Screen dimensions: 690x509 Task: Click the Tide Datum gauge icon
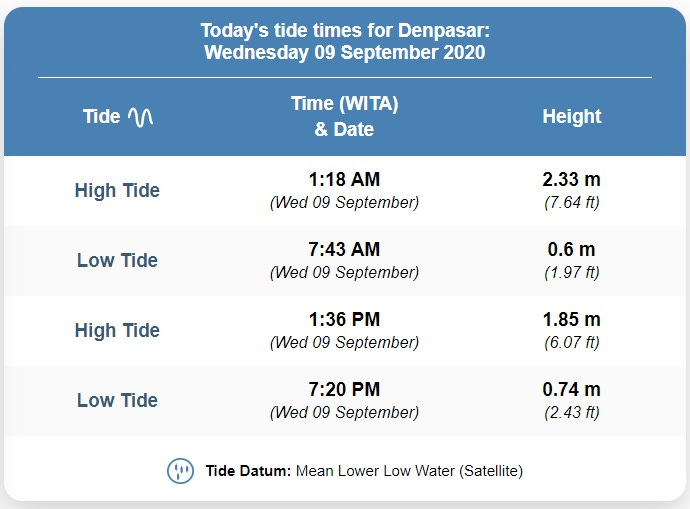pos(180,471)
